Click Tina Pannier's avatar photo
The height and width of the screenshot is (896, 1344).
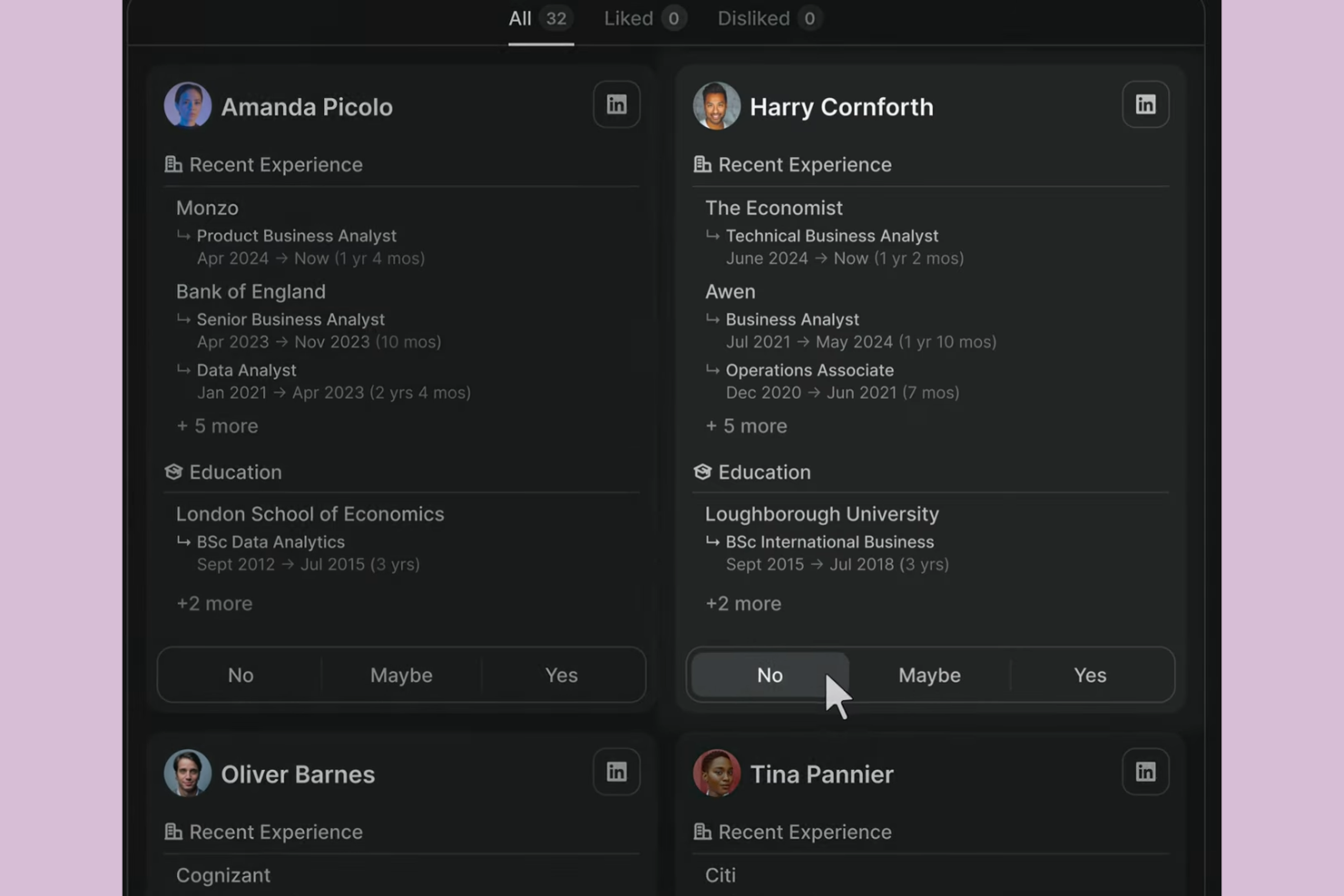pyautogui.click(x=716, y=773)
